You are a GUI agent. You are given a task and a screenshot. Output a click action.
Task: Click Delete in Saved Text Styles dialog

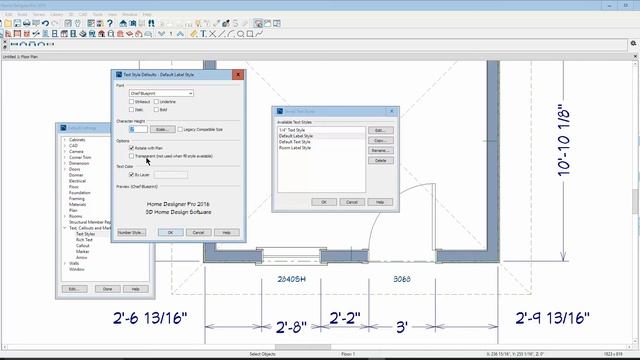coord(381,160)
